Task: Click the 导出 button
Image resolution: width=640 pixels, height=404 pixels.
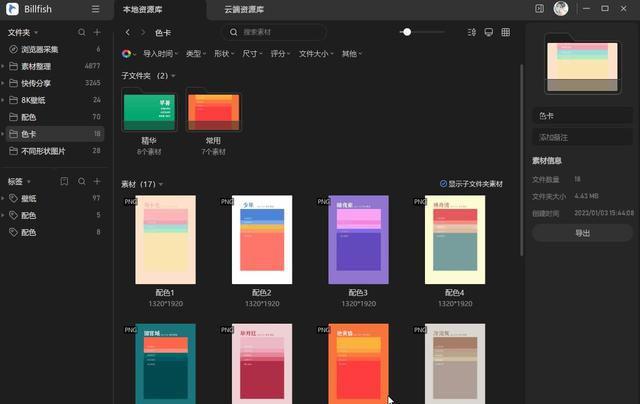Action: coord(582,233)
